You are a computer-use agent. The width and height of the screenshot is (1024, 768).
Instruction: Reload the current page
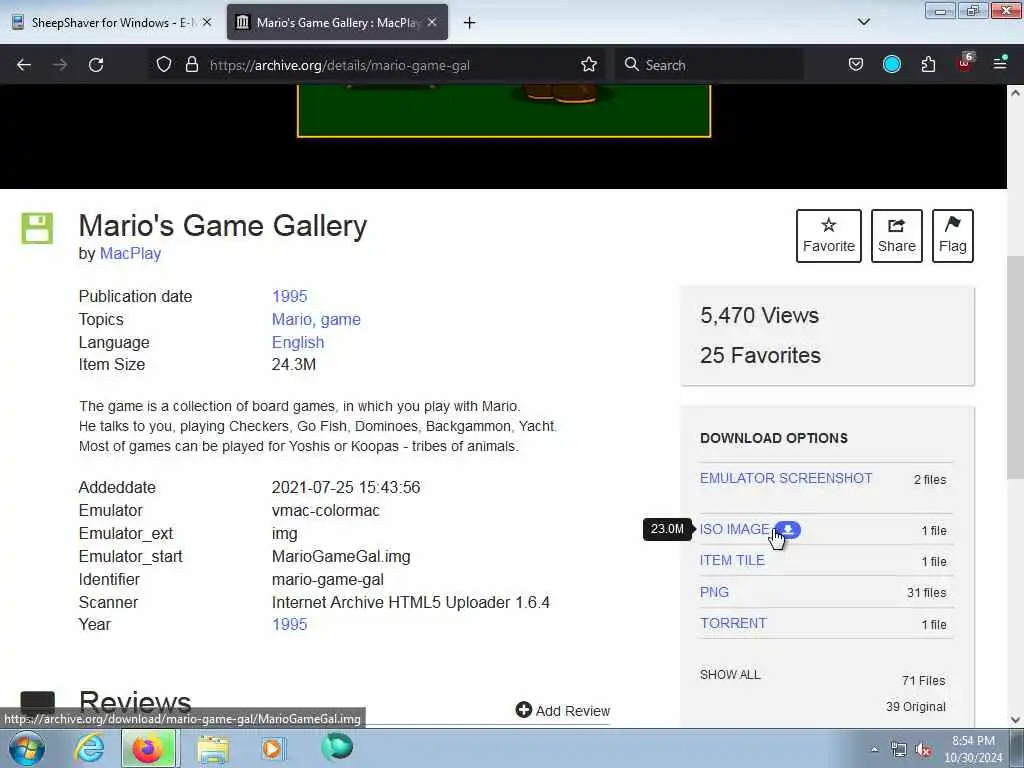pos(96,65)
